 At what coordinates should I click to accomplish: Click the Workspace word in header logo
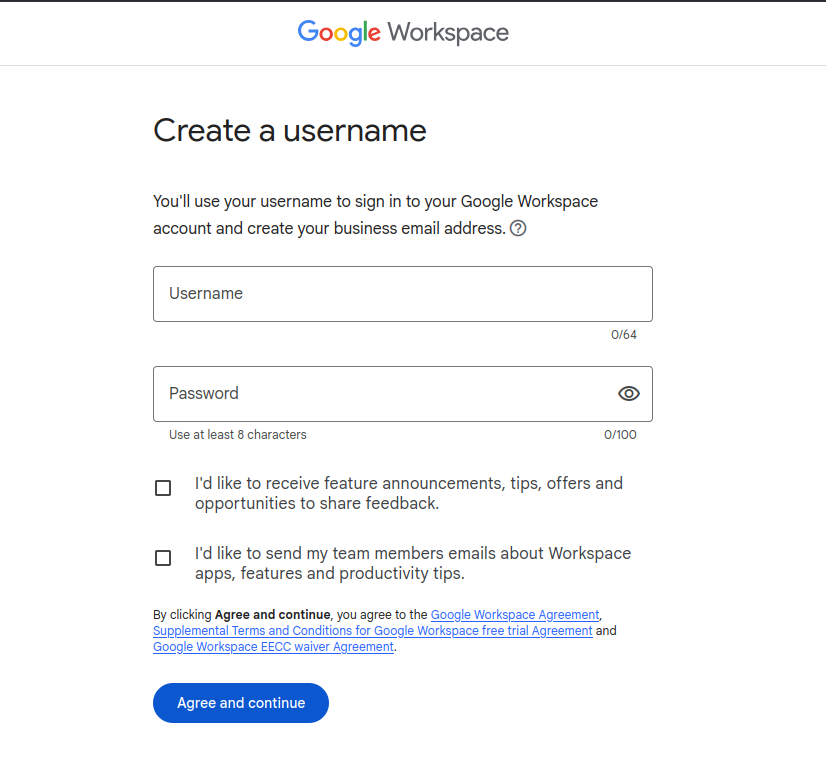click(448, 33)
